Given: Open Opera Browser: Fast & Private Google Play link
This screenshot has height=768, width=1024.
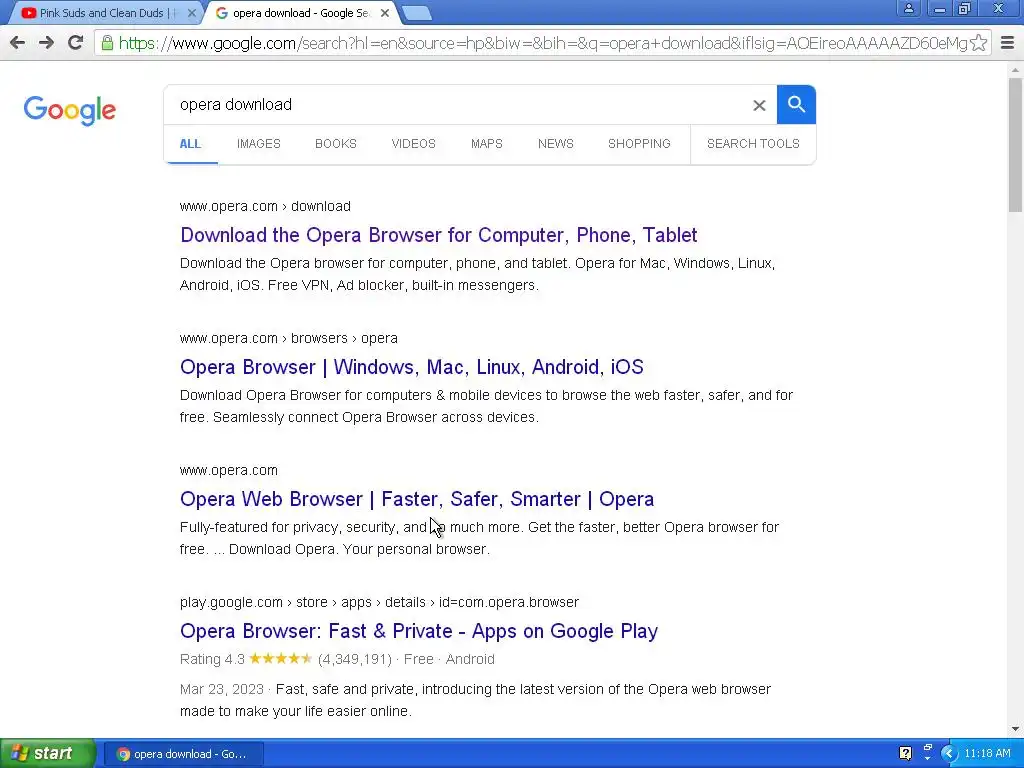Looking at the screenshot, I should pos(419,631).
